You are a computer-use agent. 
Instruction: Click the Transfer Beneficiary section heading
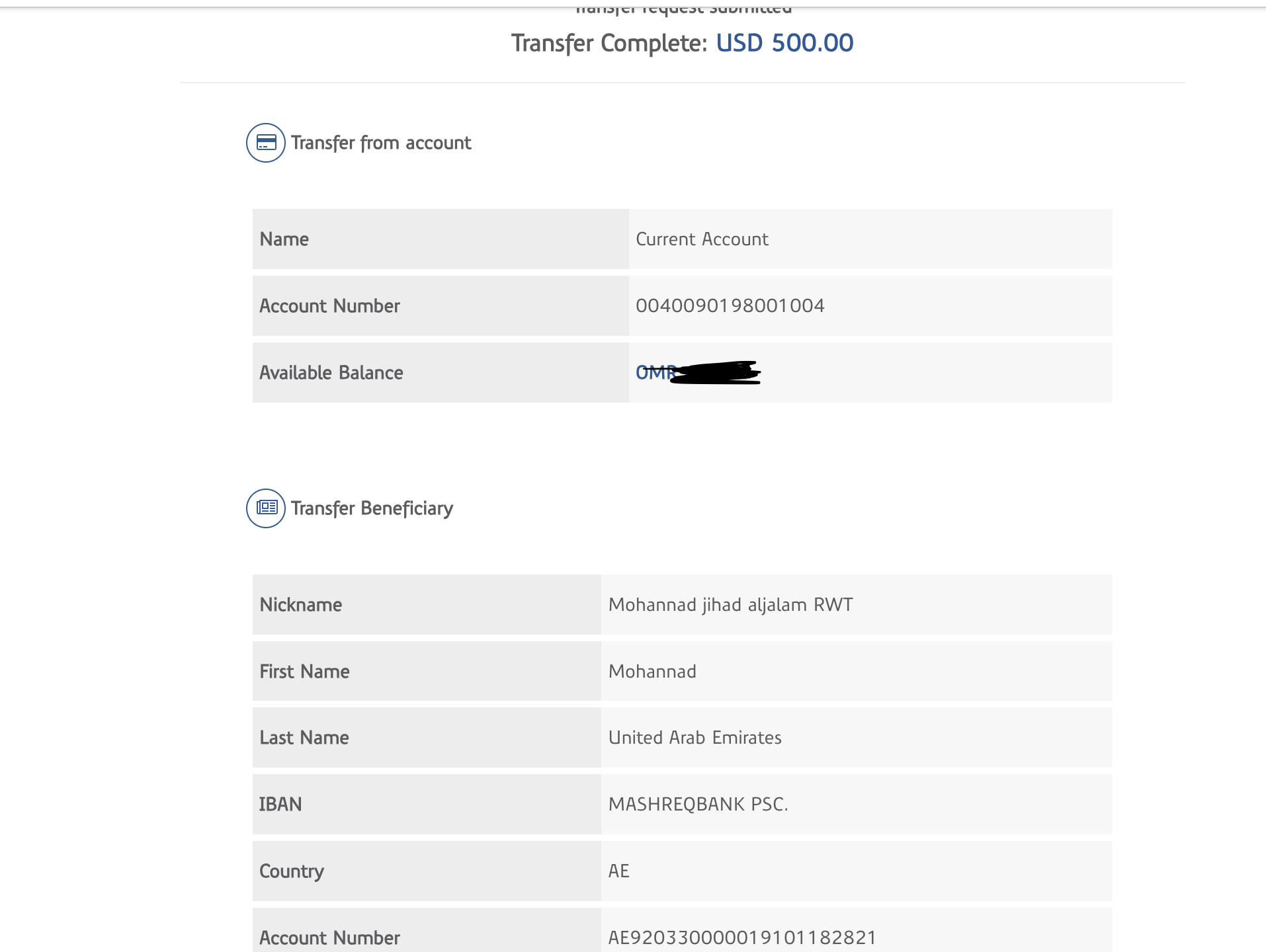pyautogui.click(x=372, y=508)
